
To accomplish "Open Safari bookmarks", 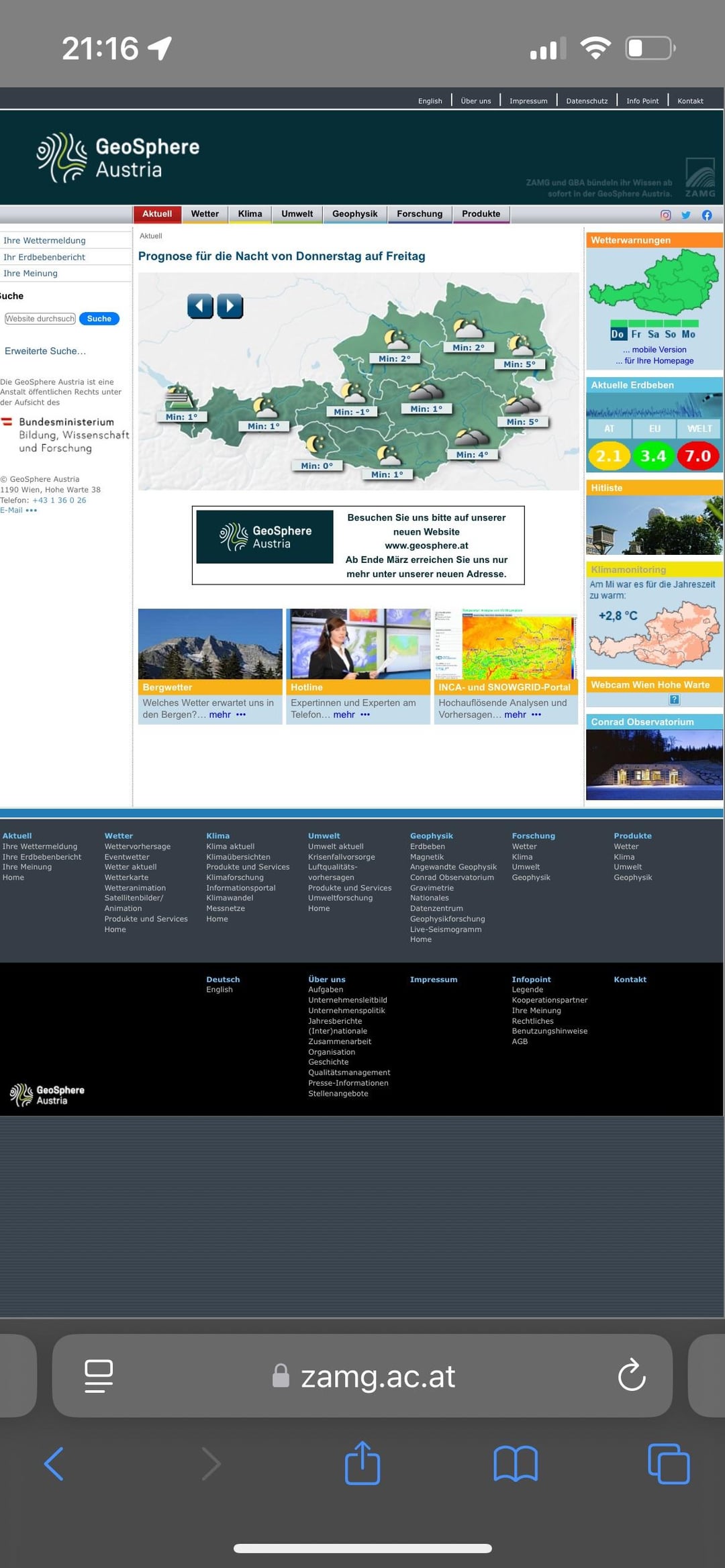I will 516,1463.
